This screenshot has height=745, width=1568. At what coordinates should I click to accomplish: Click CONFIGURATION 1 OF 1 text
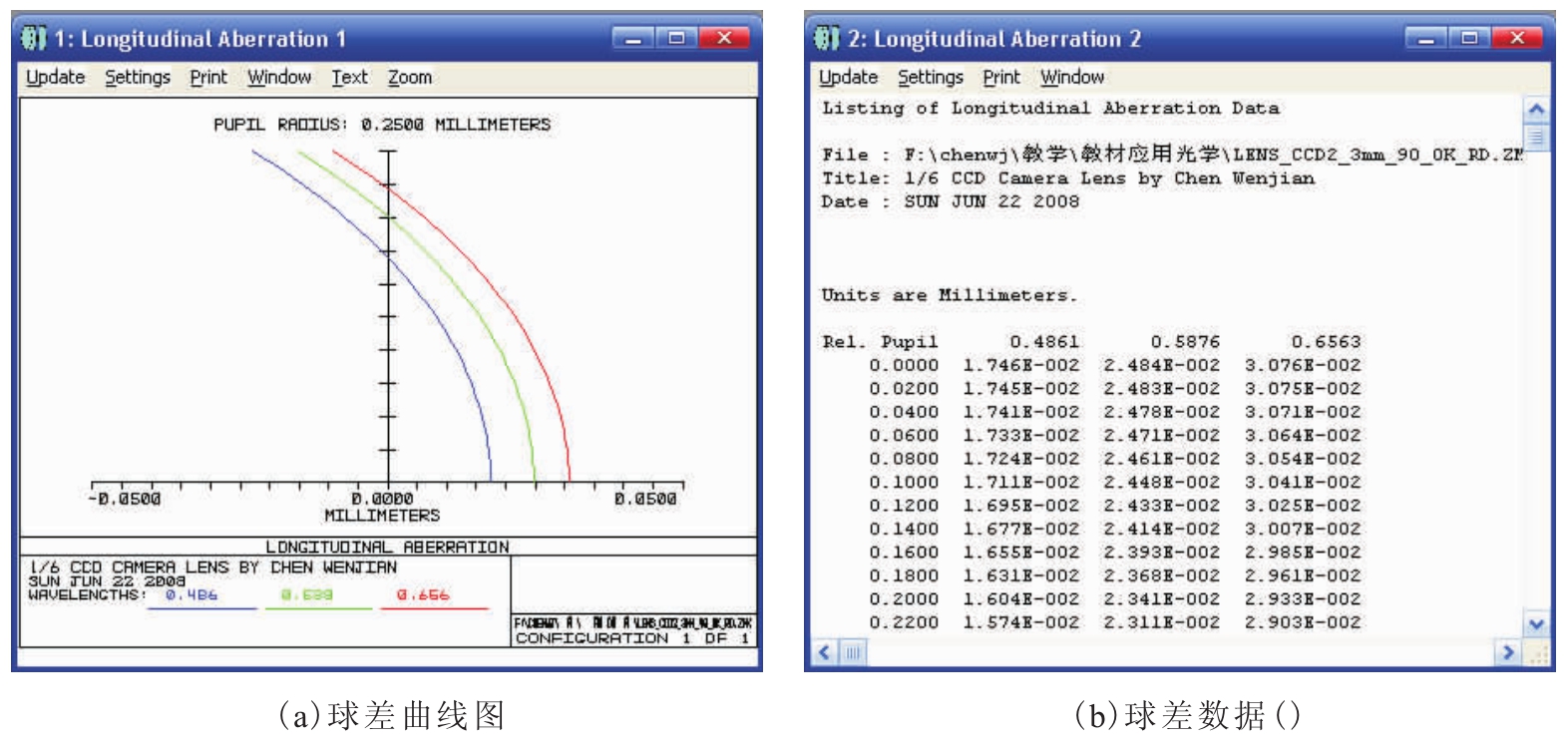(632, 638)
